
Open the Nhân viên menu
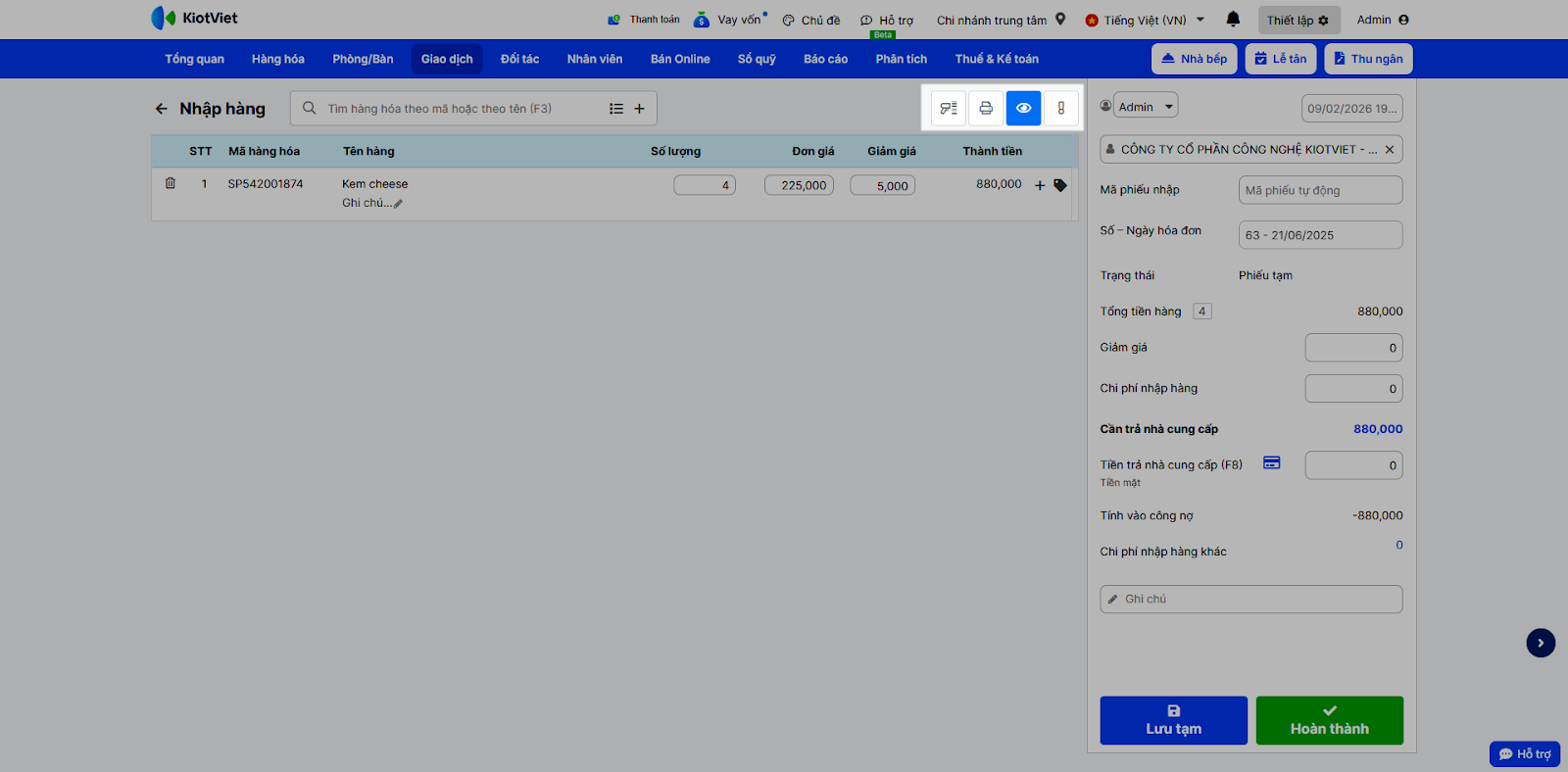coord(595,59)
